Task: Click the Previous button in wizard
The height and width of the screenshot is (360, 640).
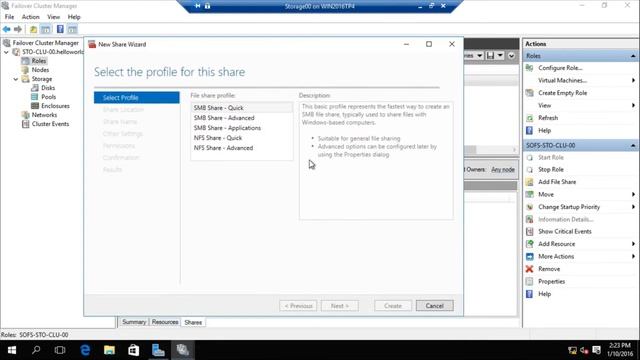Action: (298, 306)
